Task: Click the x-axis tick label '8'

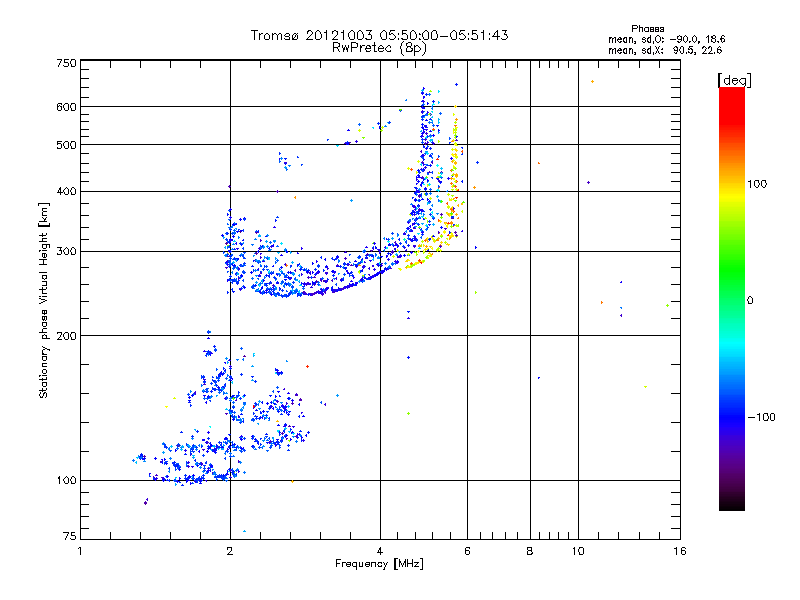Action: point(530,551)
